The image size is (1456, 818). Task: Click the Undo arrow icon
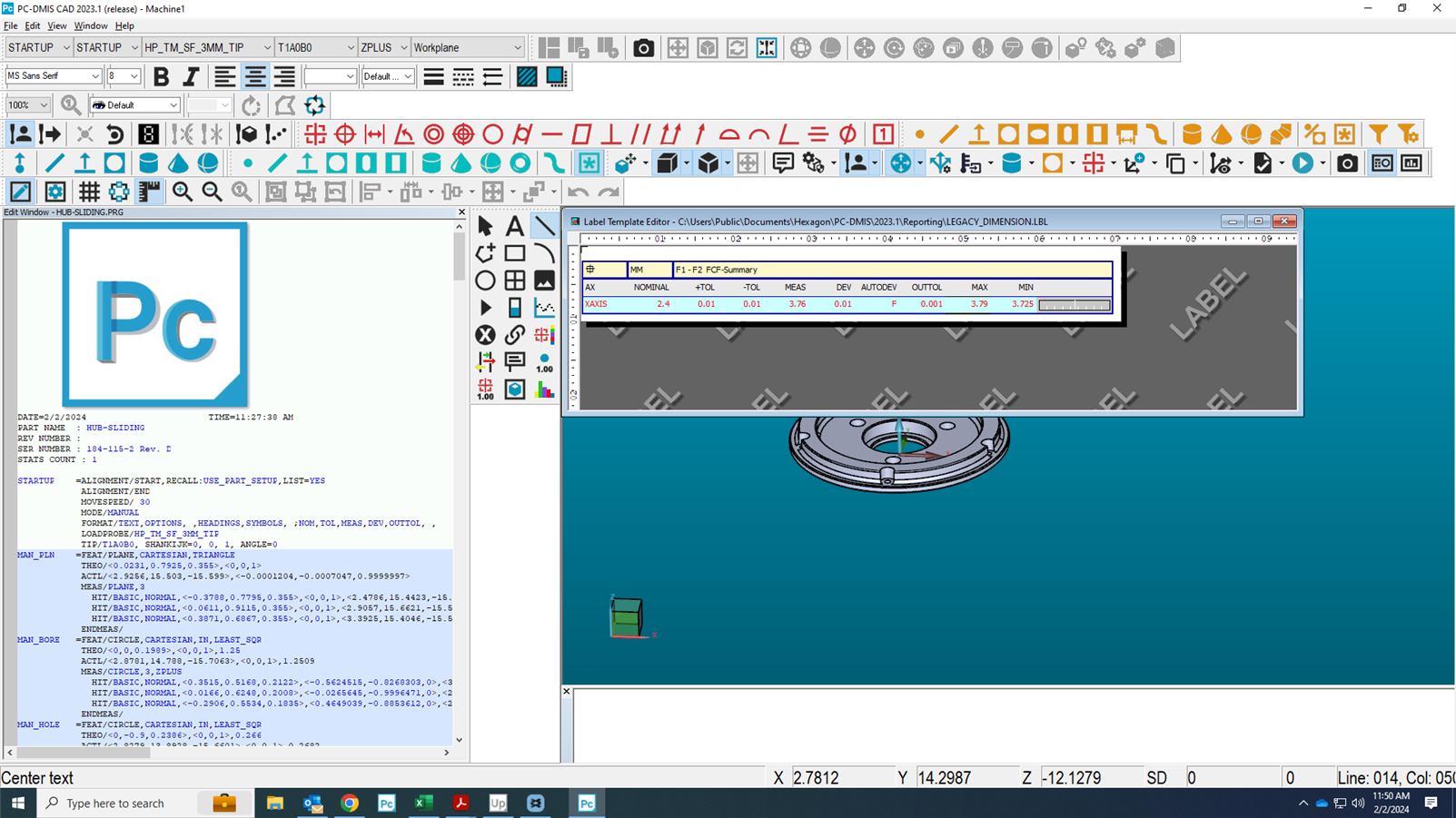click(578, 192)
